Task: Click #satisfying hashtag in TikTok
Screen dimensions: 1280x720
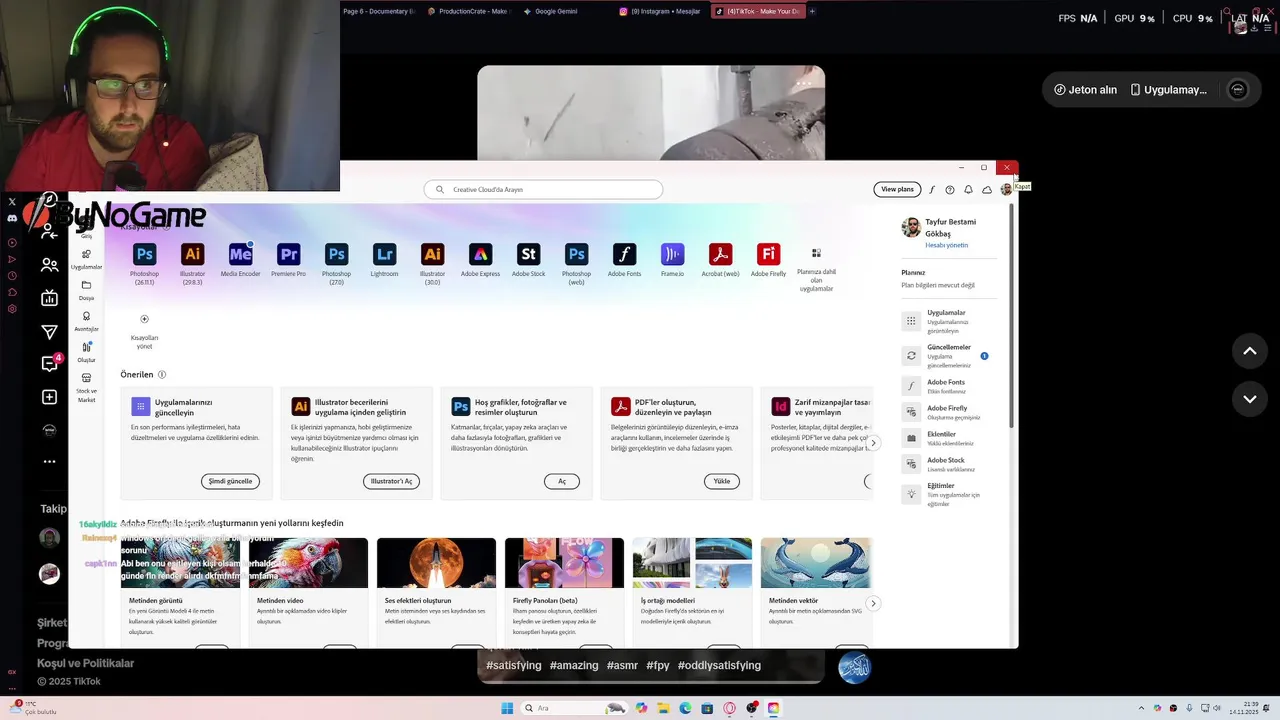Action: (x=514, y=665)
